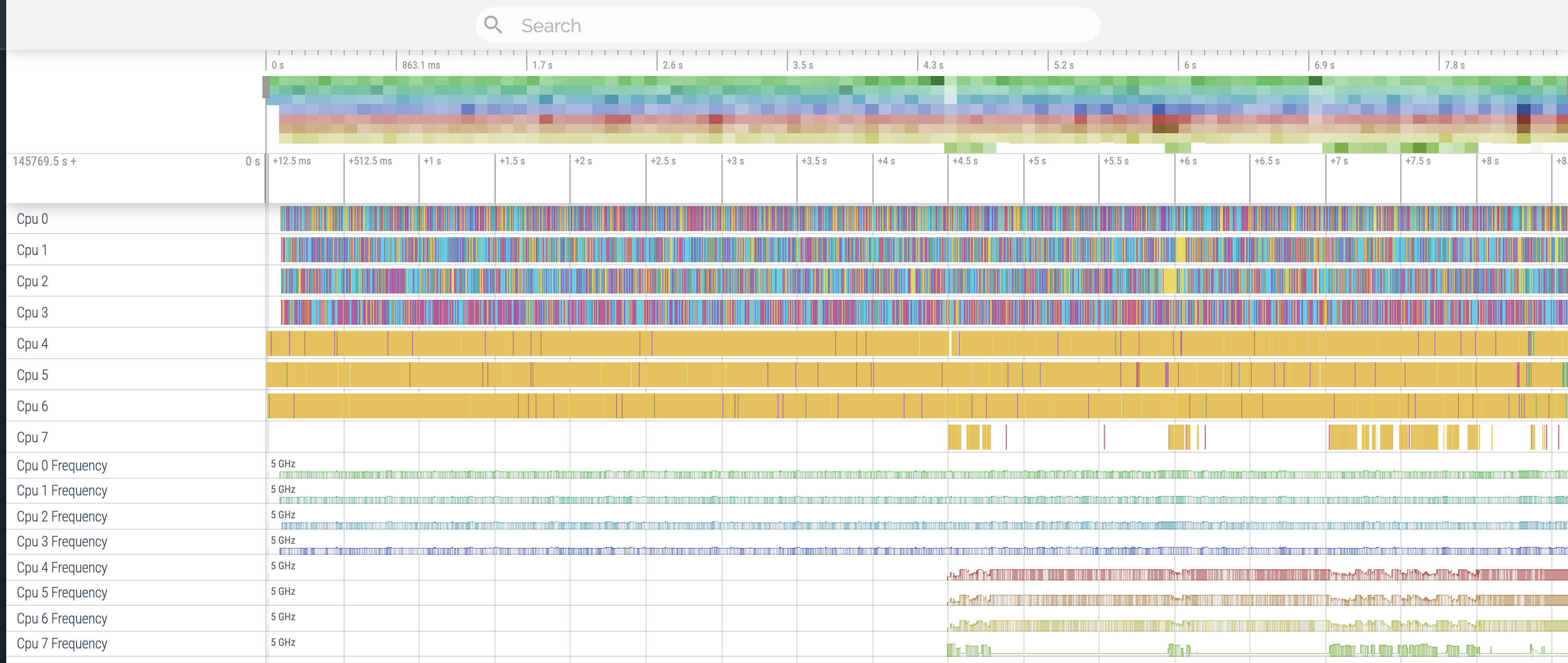Click the +4.5 s mark on time axis
Screen dimensions: 1568x663
point(965,161)
